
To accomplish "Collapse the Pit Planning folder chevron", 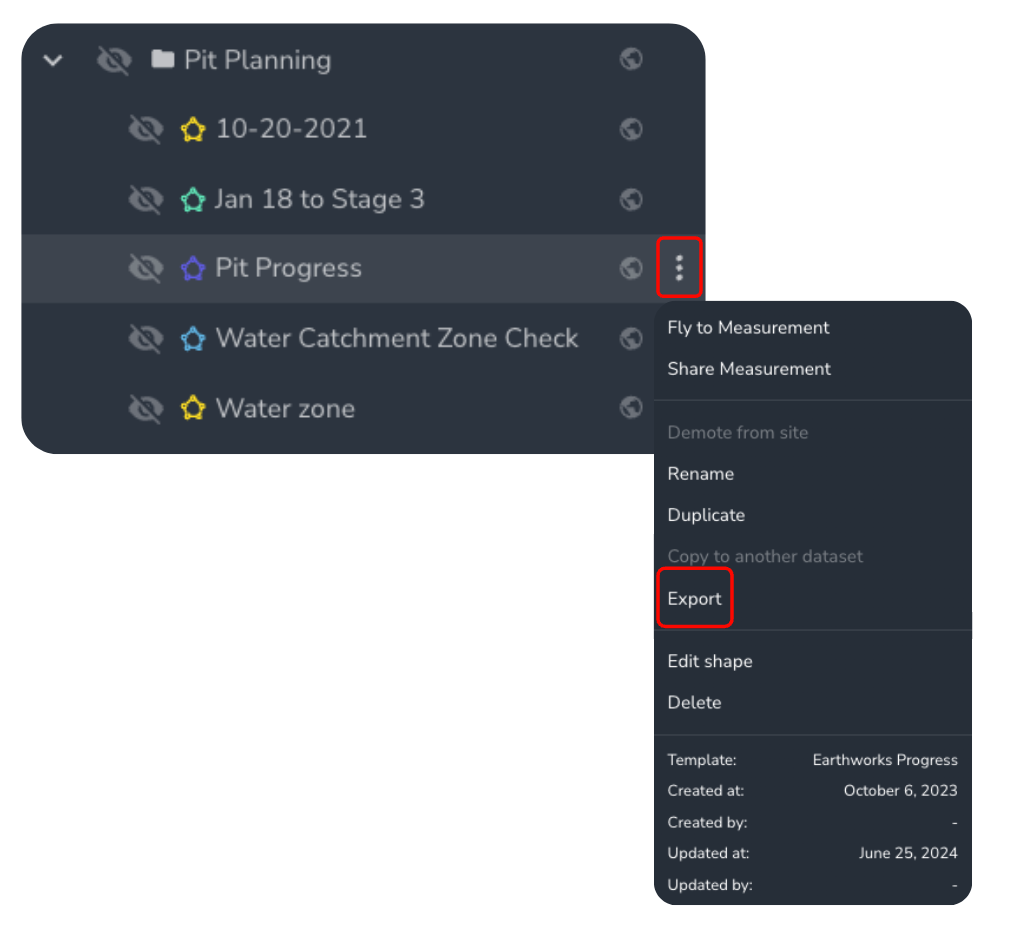I will 53,60.
